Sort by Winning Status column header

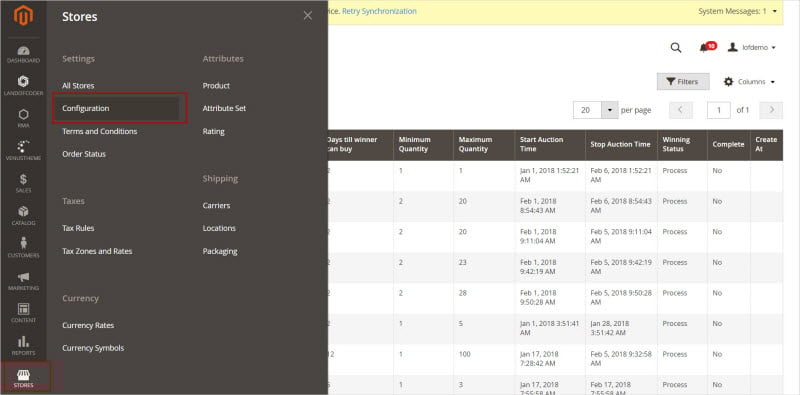click(x=682, y=145)
